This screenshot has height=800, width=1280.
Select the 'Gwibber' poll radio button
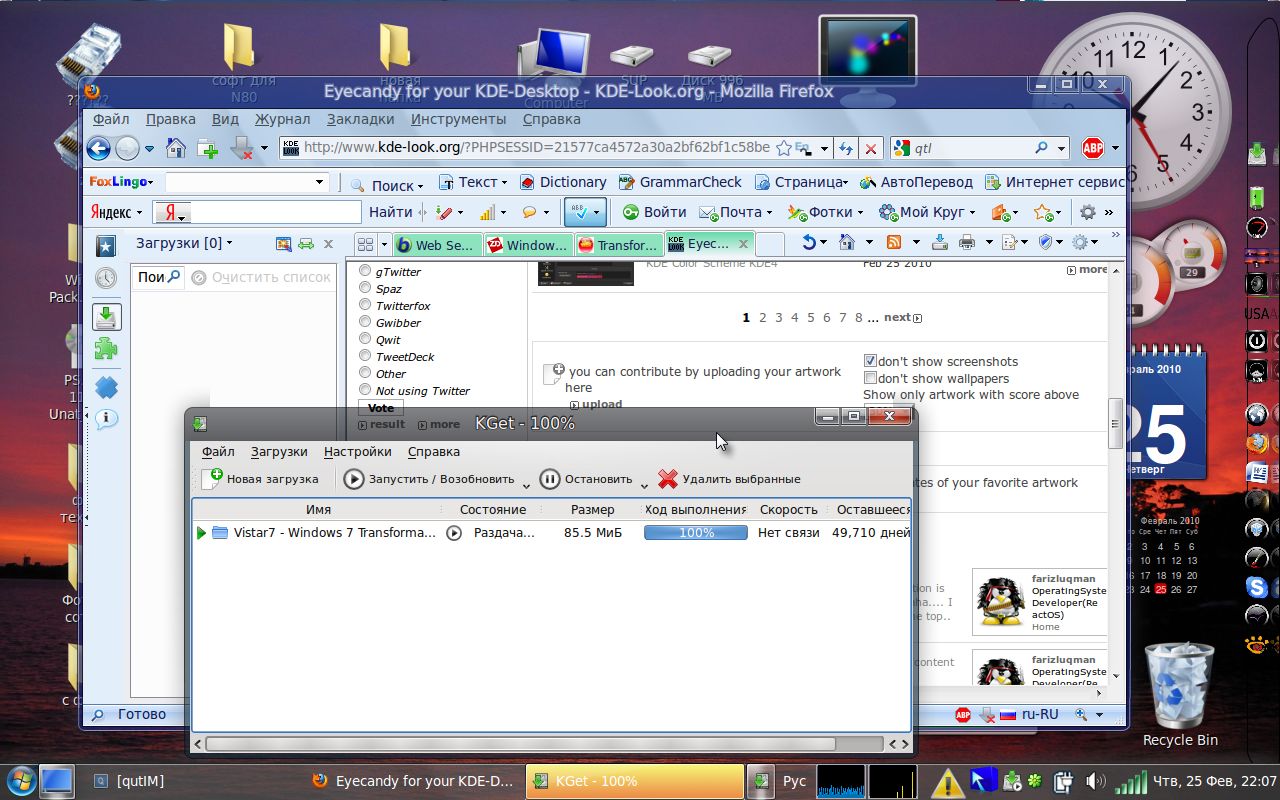pyautogui.click(x=365, y=322)
